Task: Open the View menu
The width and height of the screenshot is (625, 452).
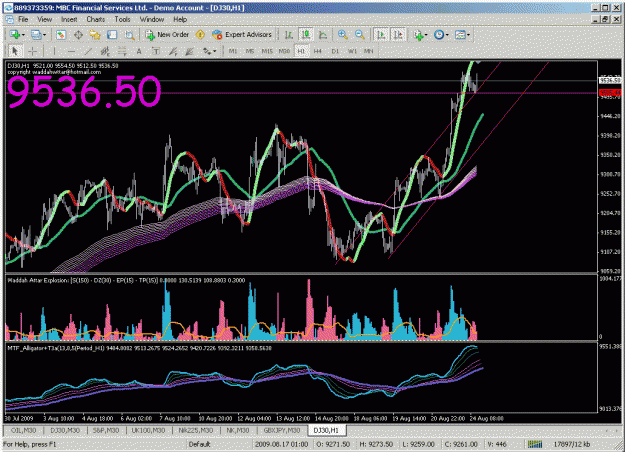Action: click(44, 19)
